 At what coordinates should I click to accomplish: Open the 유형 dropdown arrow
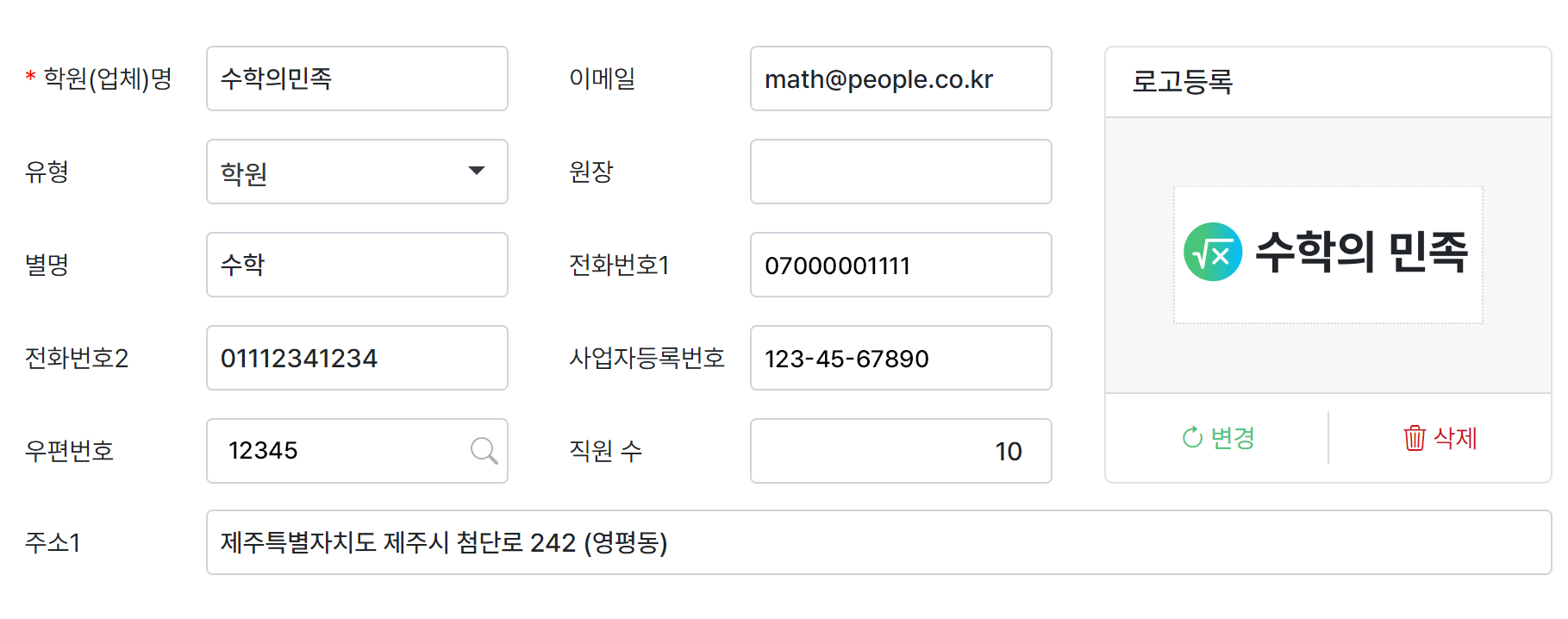tap(476, 171)
